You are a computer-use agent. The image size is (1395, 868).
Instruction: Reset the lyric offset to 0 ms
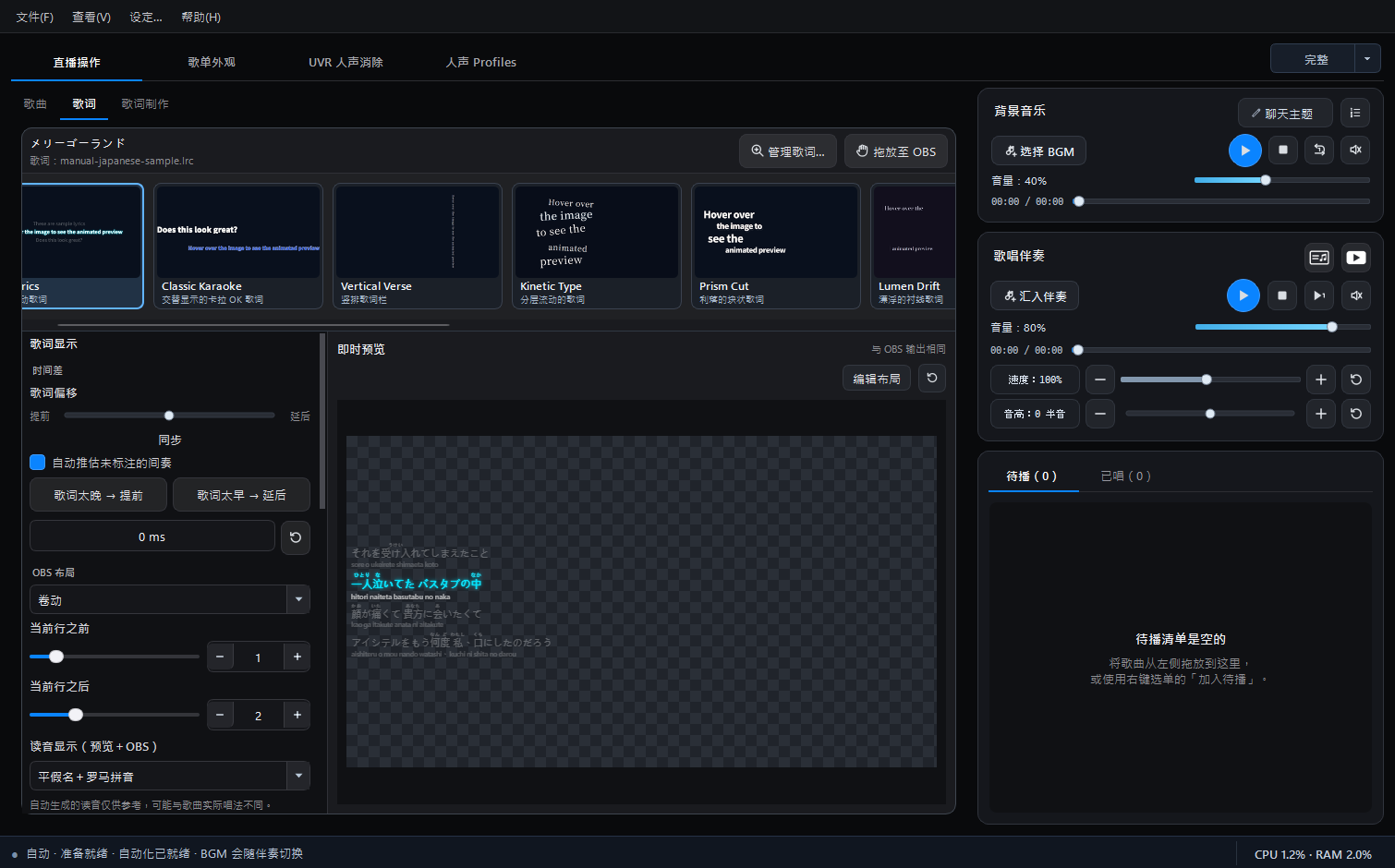click(296, 537)
